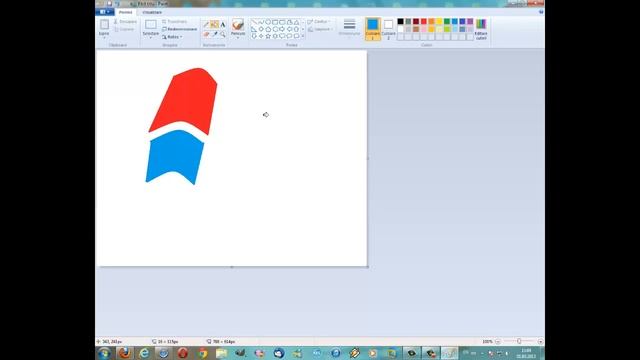Select the Magnifier tool
Viewport: 640px width, 360px height.
pos(223,34)
